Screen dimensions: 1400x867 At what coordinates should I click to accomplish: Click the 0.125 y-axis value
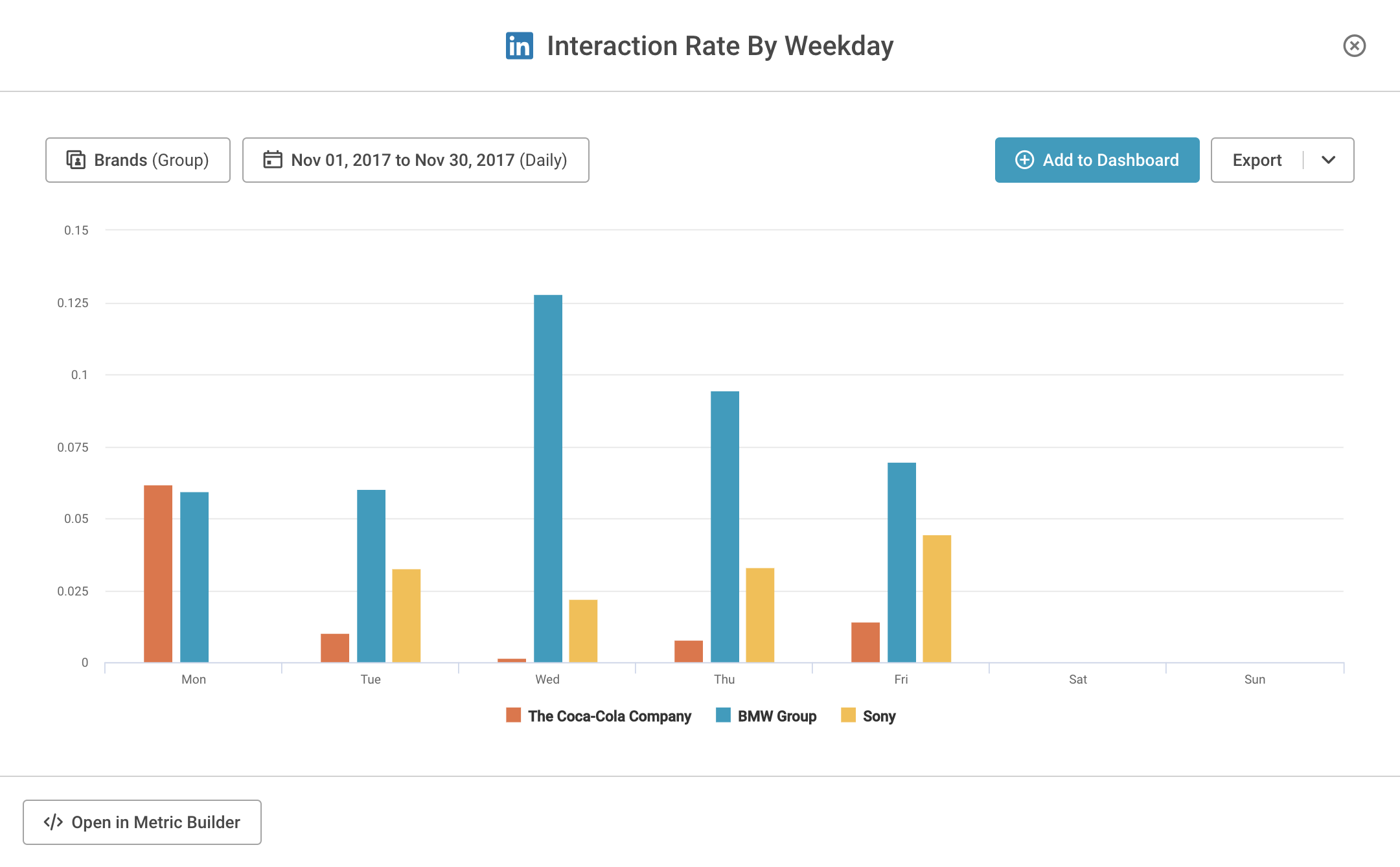(x=73, y=303)
